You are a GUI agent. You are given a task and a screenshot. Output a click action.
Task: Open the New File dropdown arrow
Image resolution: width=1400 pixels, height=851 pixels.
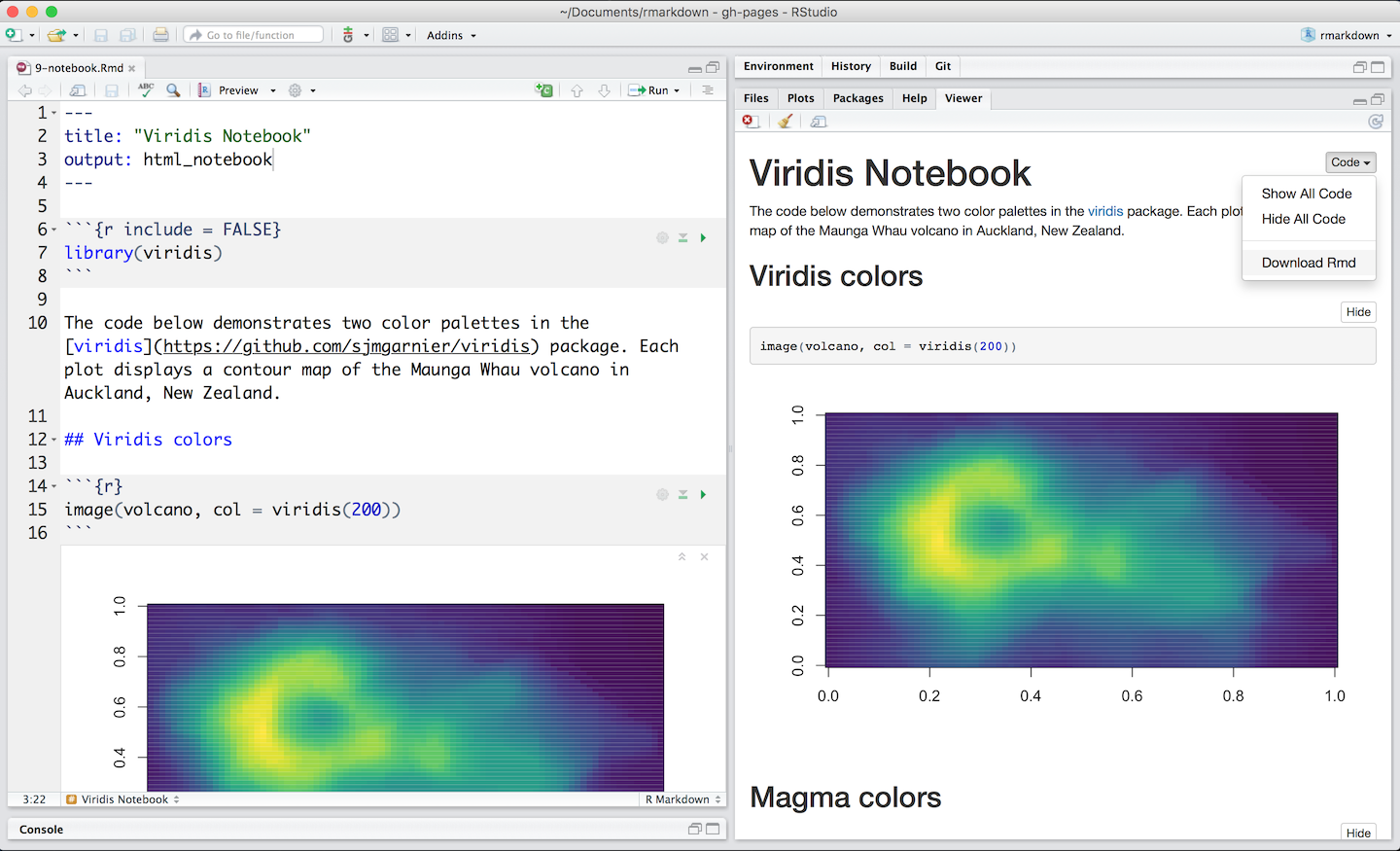[32, 36]
